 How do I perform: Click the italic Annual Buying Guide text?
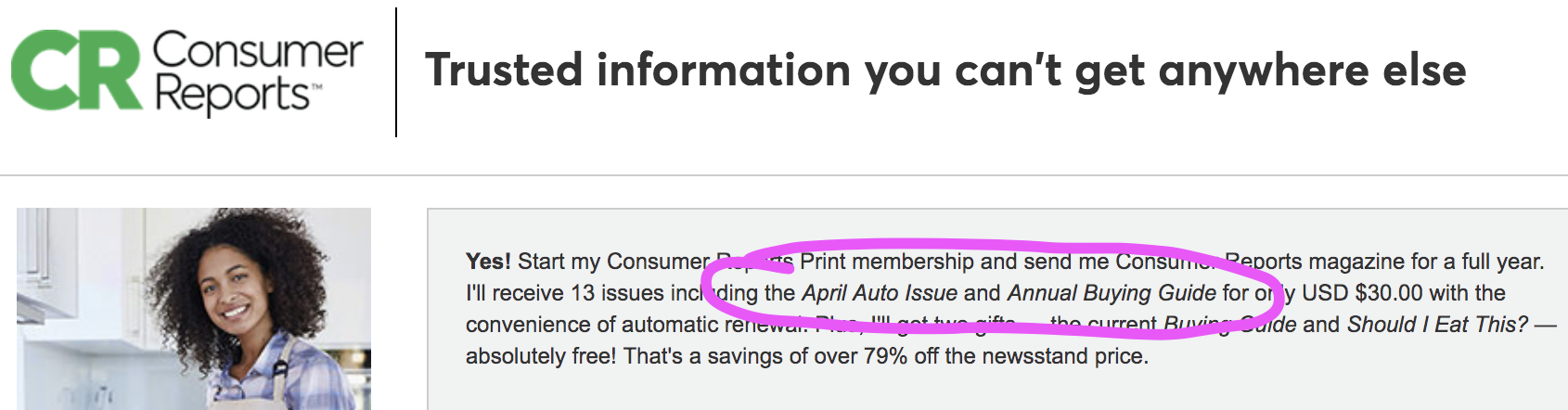coord(1112,293)
